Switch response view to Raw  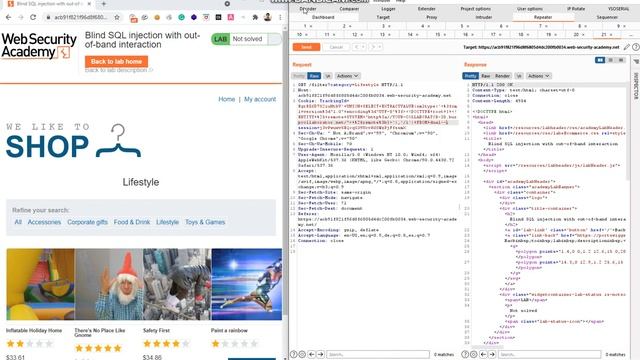485,76
